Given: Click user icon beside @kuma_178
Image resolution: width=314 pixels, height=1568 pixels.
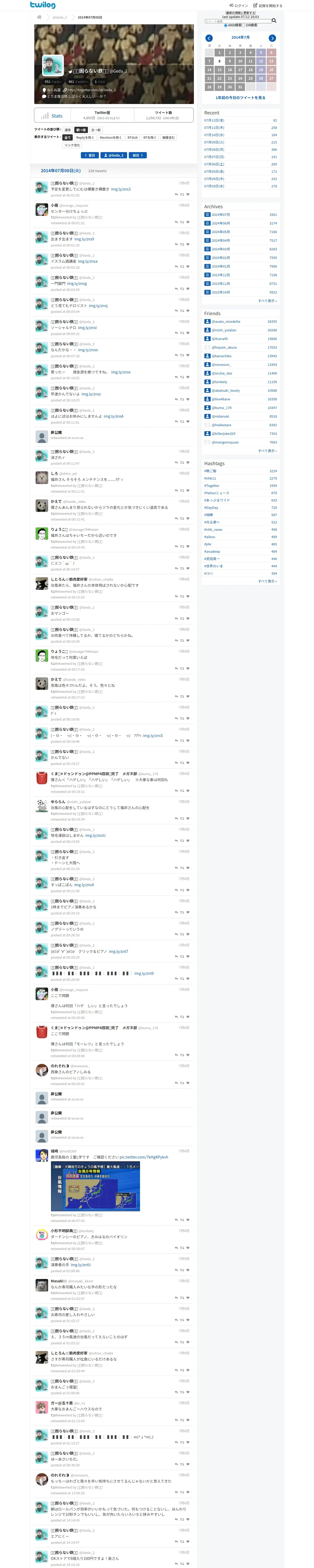Looking at the screenshot, I should click(x=207, y=408).
